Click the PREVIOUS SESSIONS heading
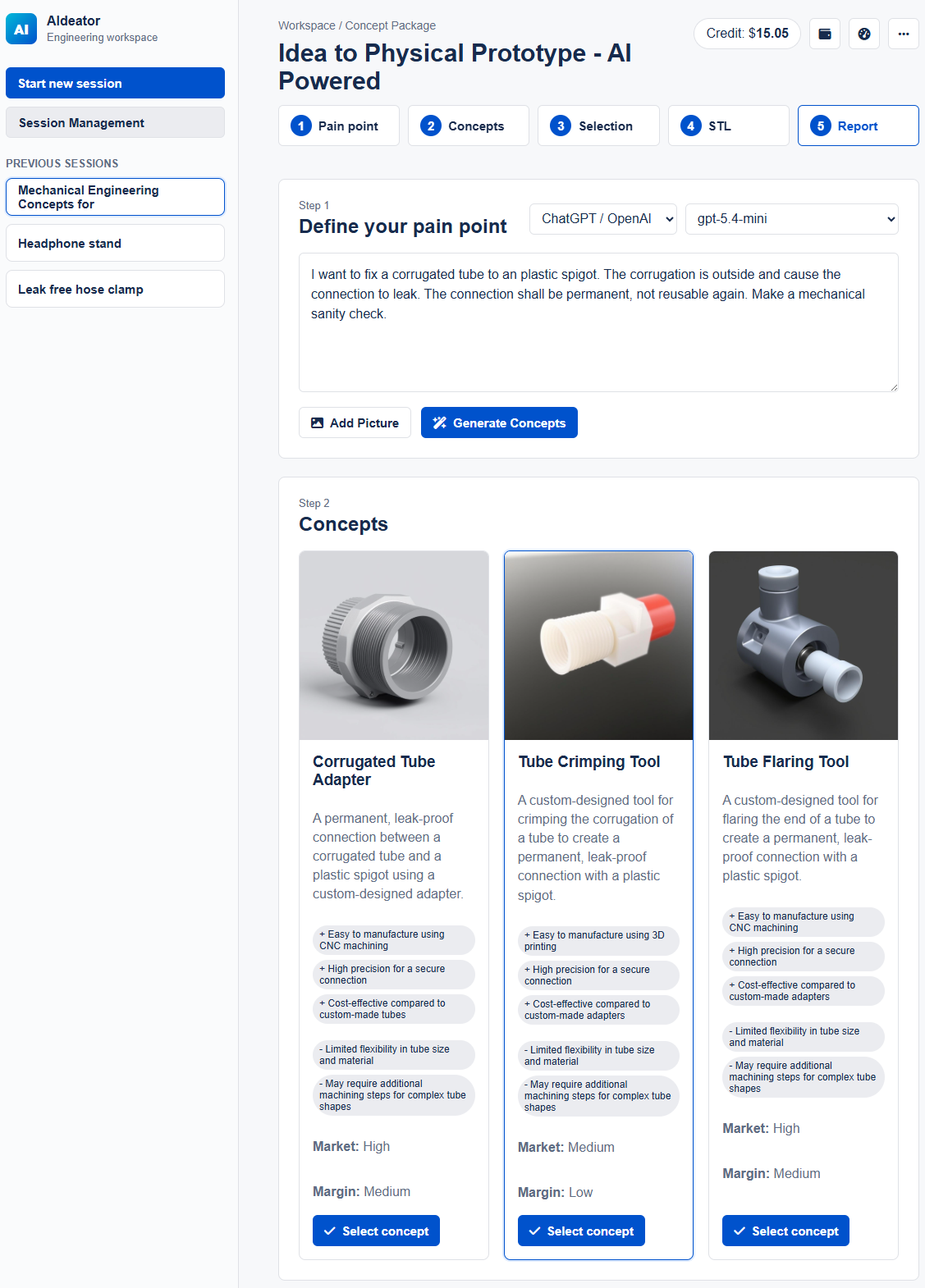Screen dimensions: 925x1288 [x=62, y=163]
